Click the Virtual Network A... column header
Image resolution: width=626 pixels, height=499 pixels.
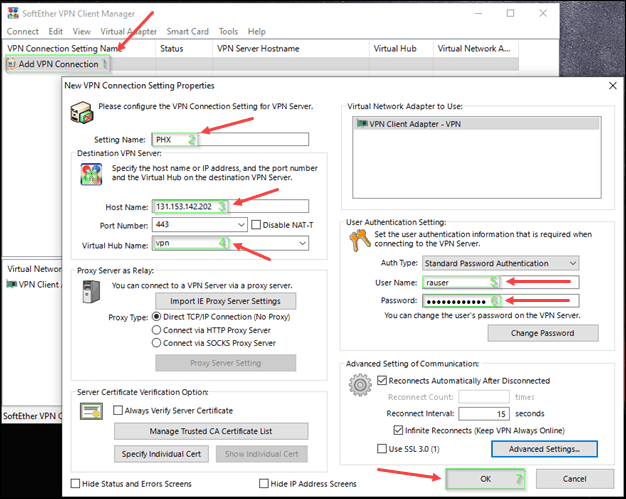point(476,48)
